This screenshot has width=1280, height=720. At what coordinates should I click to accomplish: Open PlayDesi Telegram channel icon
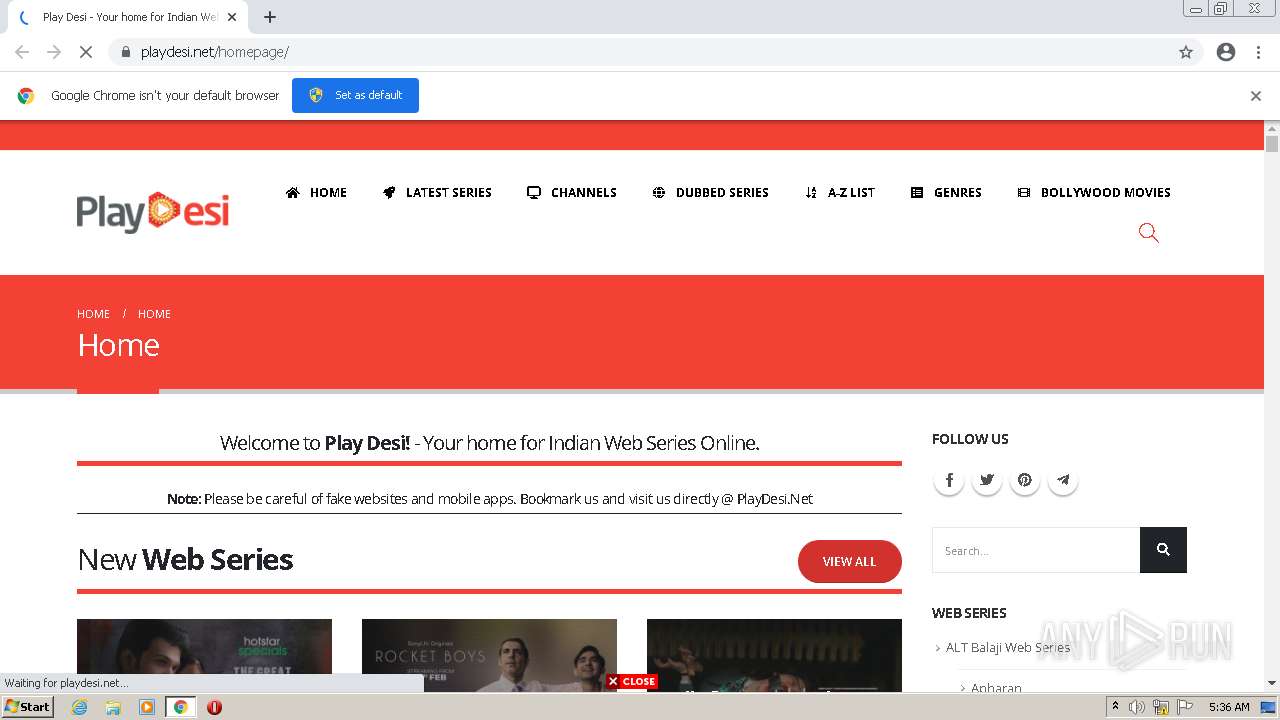pos(1063,480)
